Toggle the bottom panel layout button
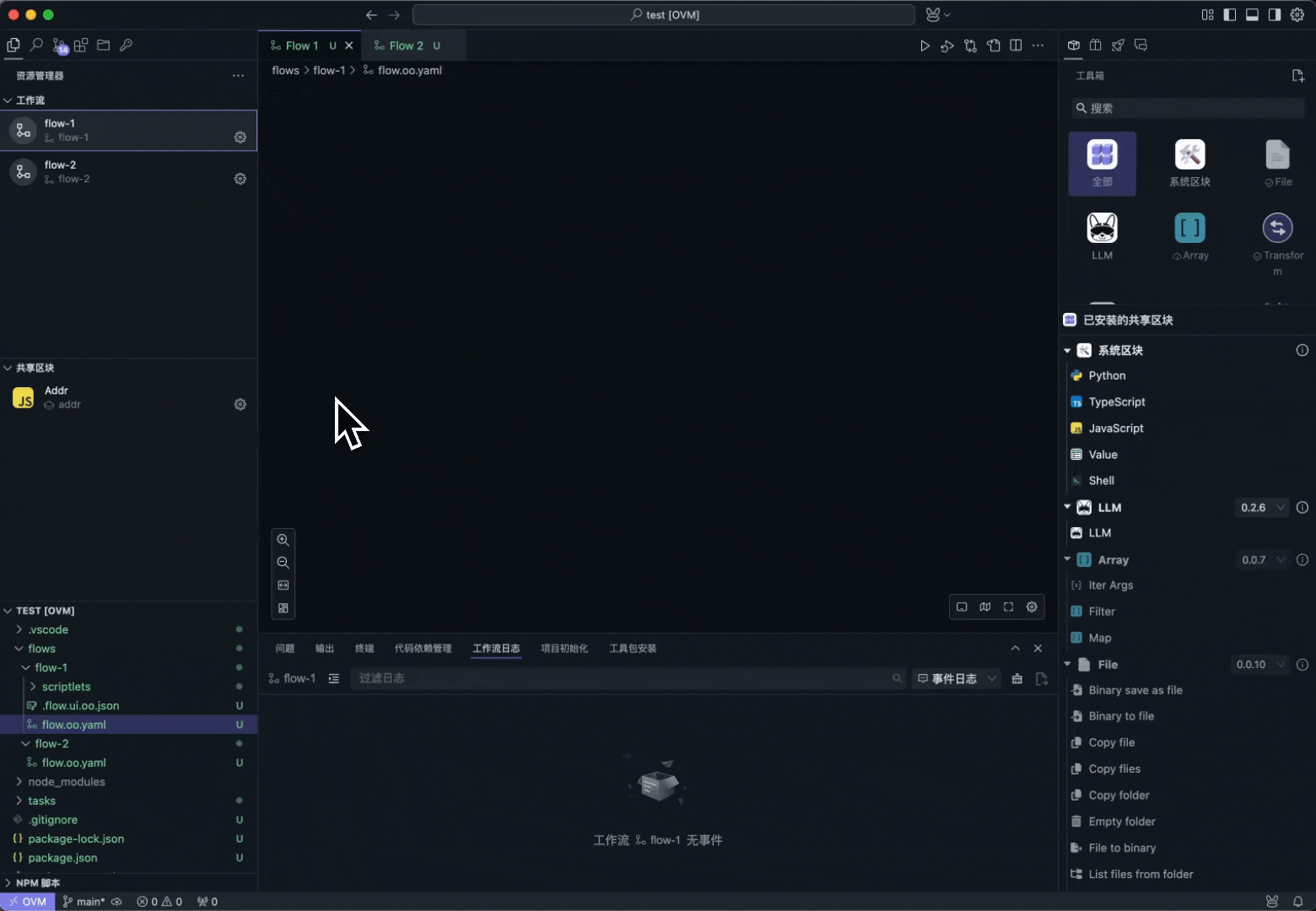 click(x=1252, y=14)
